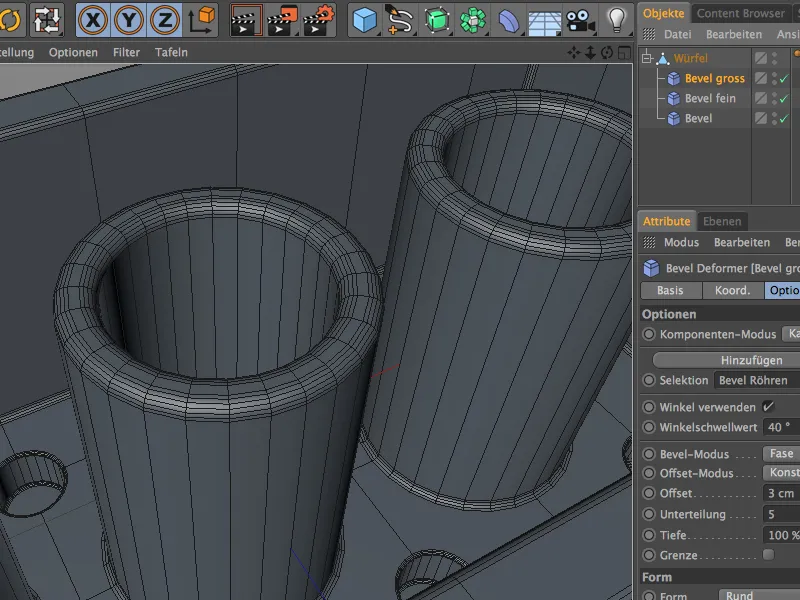Open the Modus menu in Attribute Manager
The width and height of the screenshot is (800, 600).
pyautogui.click(x=681, y=242)
